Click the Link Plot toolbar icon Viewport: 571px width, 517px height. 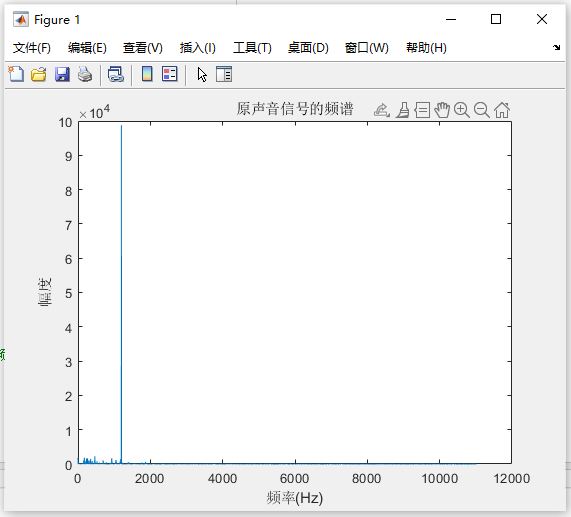click(116, 74)
